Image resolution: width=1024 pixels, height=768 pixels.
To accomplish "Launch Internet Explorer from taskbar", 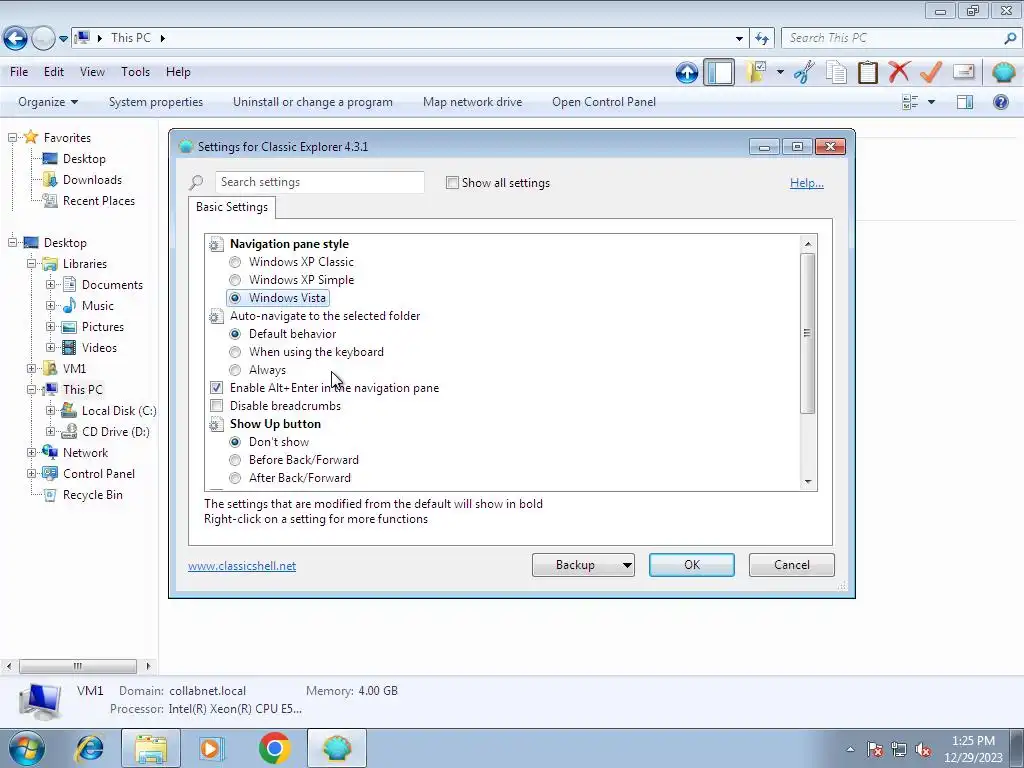I will point(89,748).
